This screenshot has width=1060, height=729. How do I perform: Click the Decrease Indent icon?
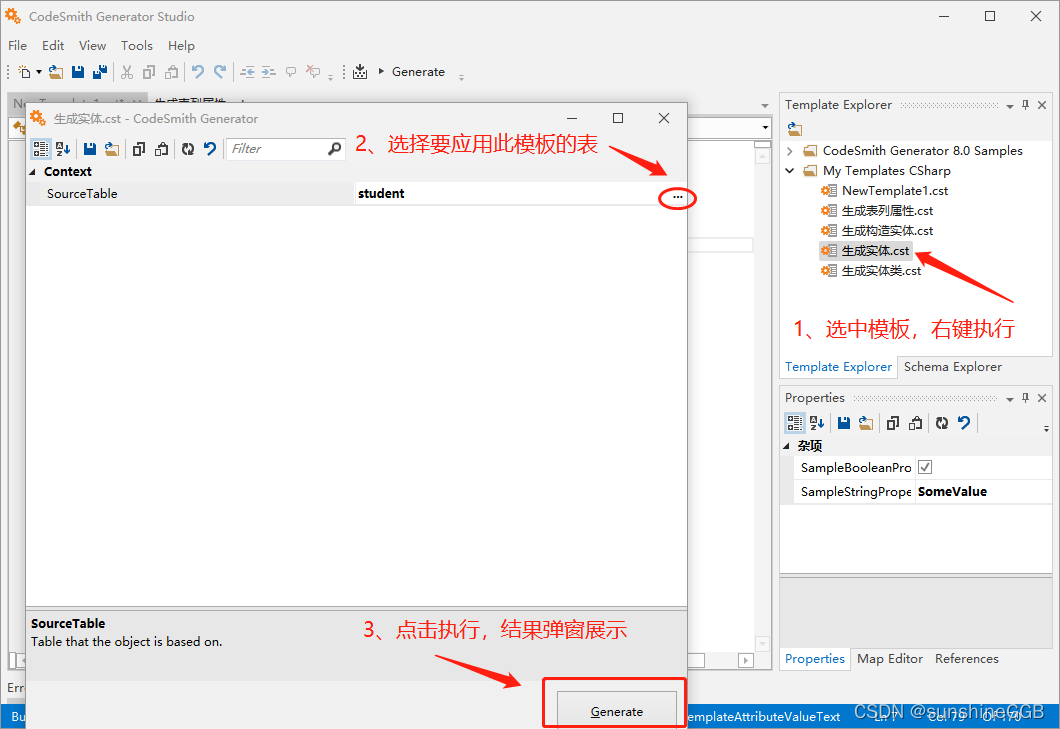pyautogui.click(x=247, y=72)
